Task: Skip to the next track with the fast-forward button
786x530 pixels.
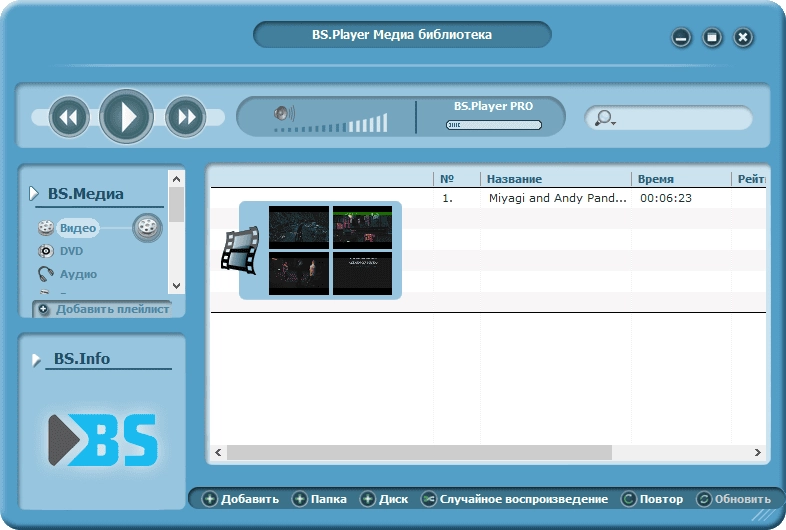Action: (185, 117)
